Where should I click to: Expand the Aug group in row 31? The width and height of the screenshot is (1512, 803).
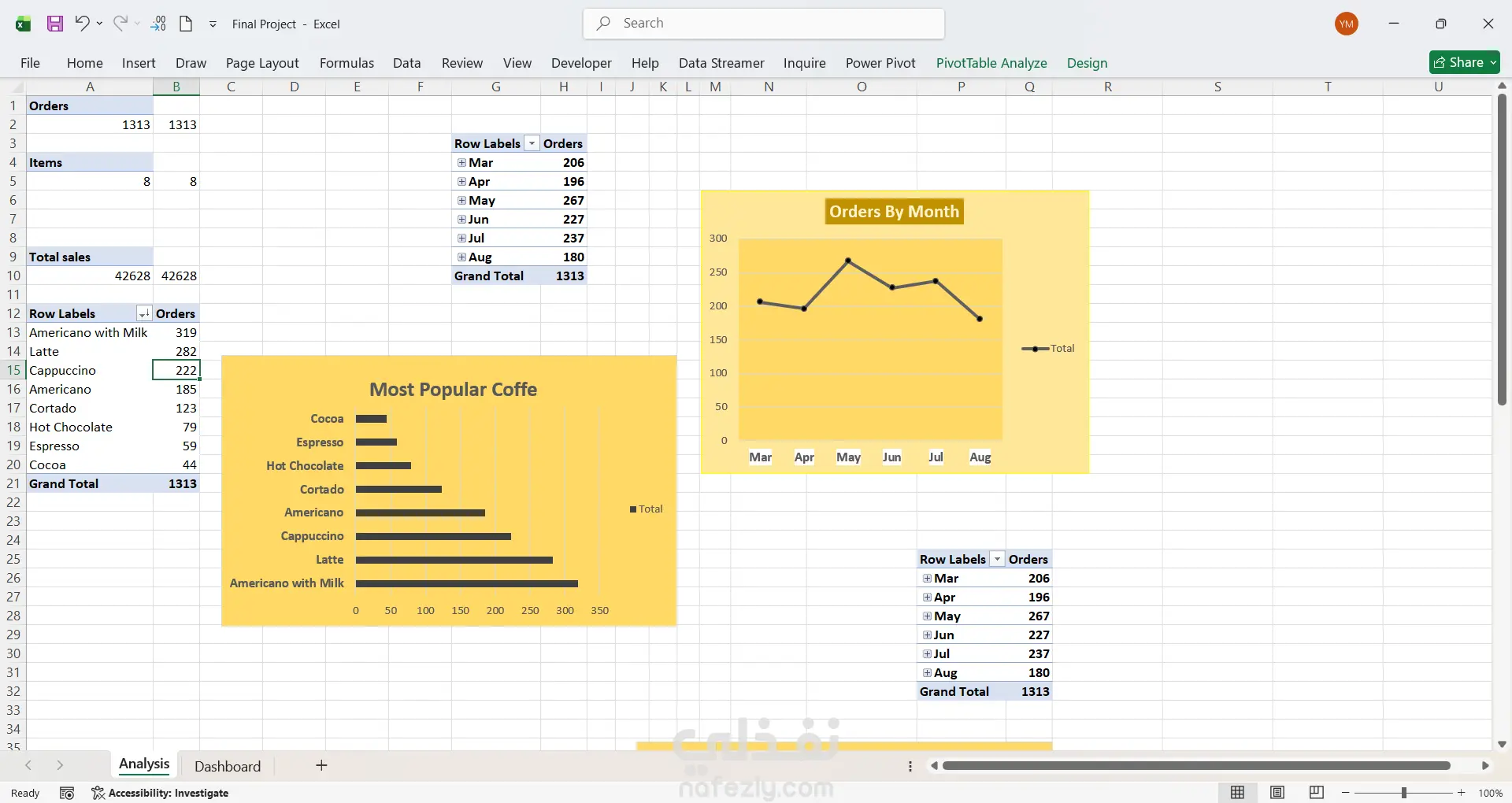tap(927, 673)
